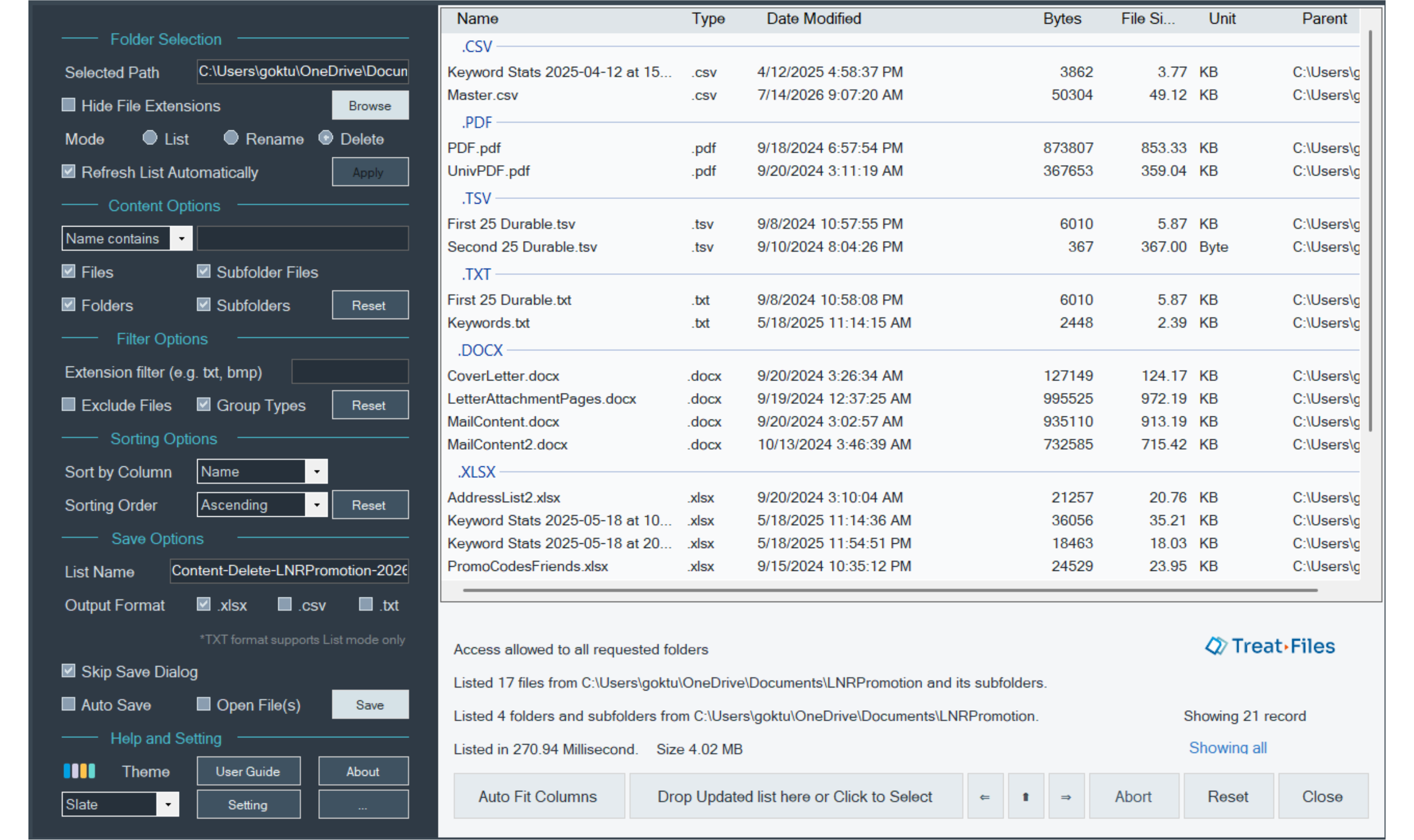Open the User Guide
This screenshot has width=1414, height=840.
[x=249, y=772]
